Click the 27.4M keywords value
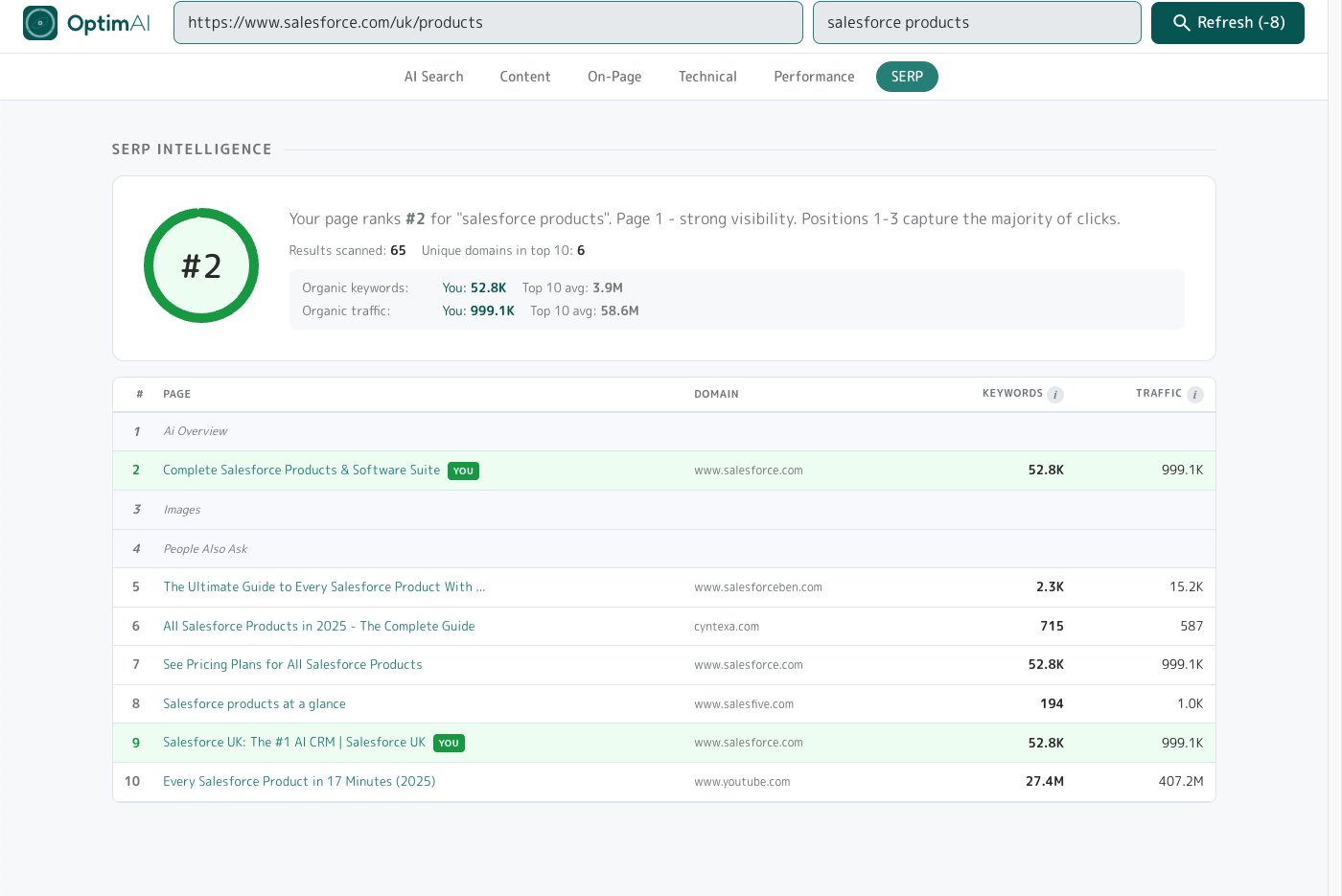 coord(1045,782)
